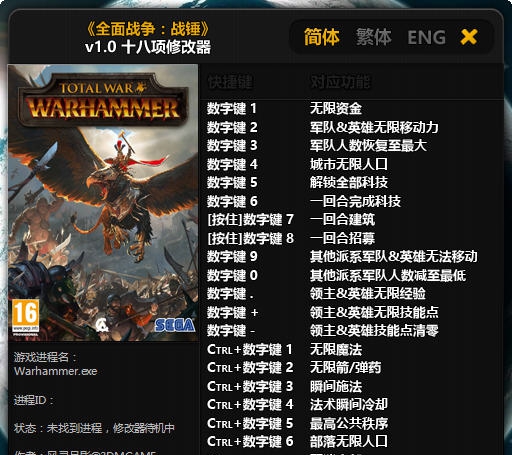Select the 一回合完成科技 entry
This screenshot has width=512, height=455.
(355, 201)
